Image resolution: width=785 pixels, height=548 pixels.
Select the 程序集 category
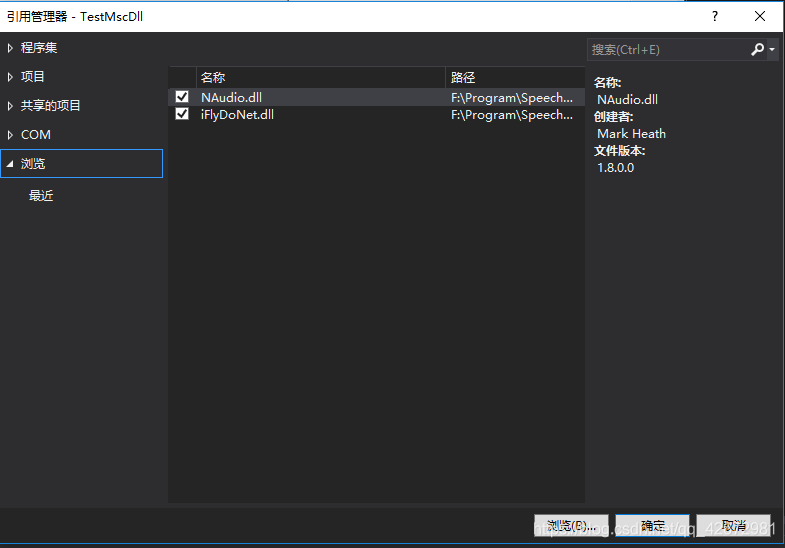tap(39, 48)
